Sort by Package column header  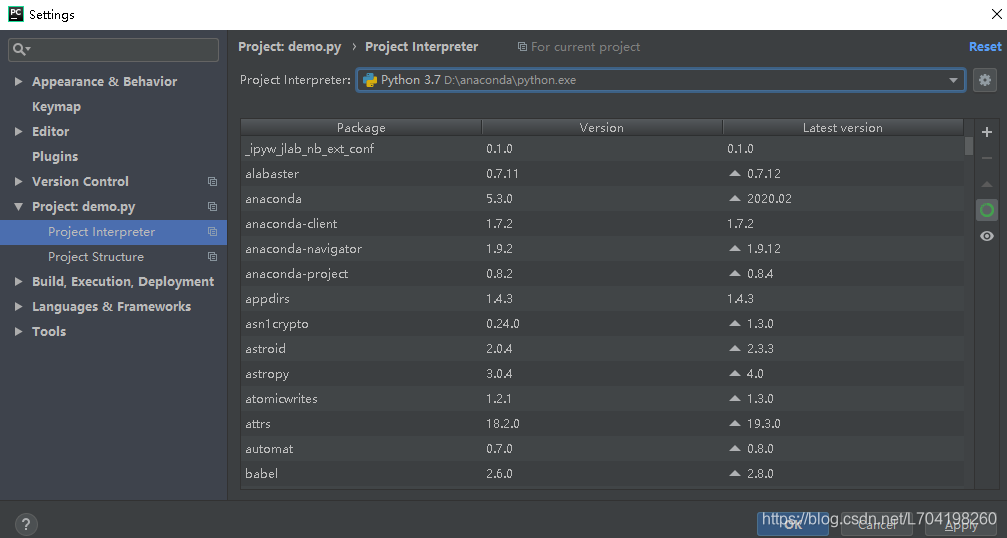coord(361,128)
